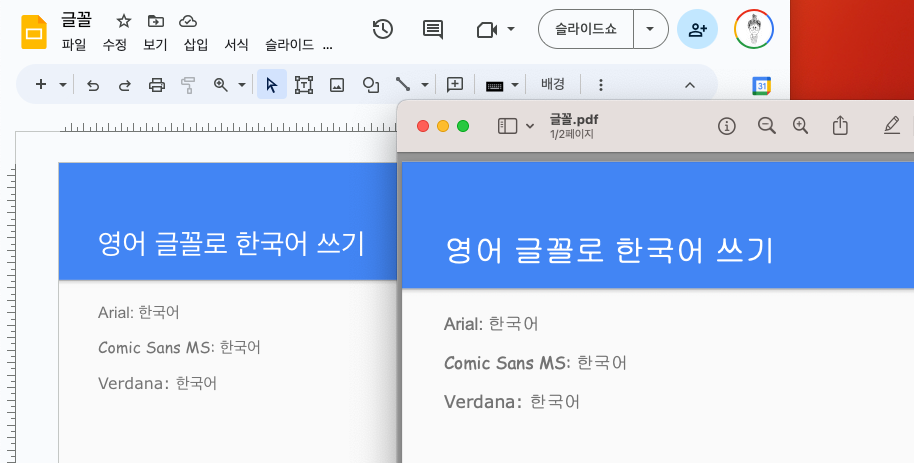914x463 pixels.
Task: Move presentation to folder icon
Action: coord(156,22)
